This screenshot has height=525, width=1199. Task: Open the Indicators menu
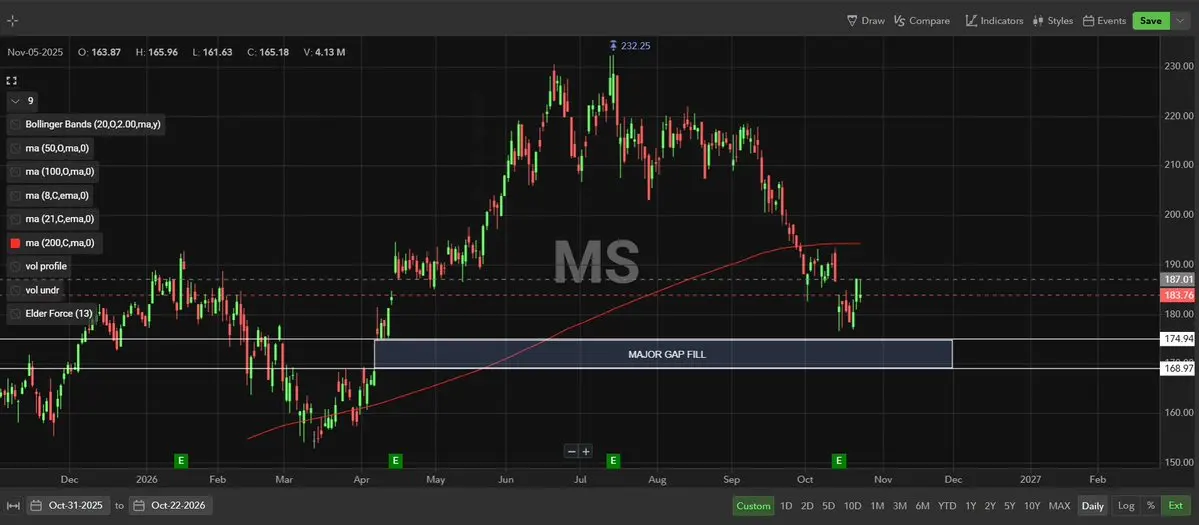pos(994,21)
